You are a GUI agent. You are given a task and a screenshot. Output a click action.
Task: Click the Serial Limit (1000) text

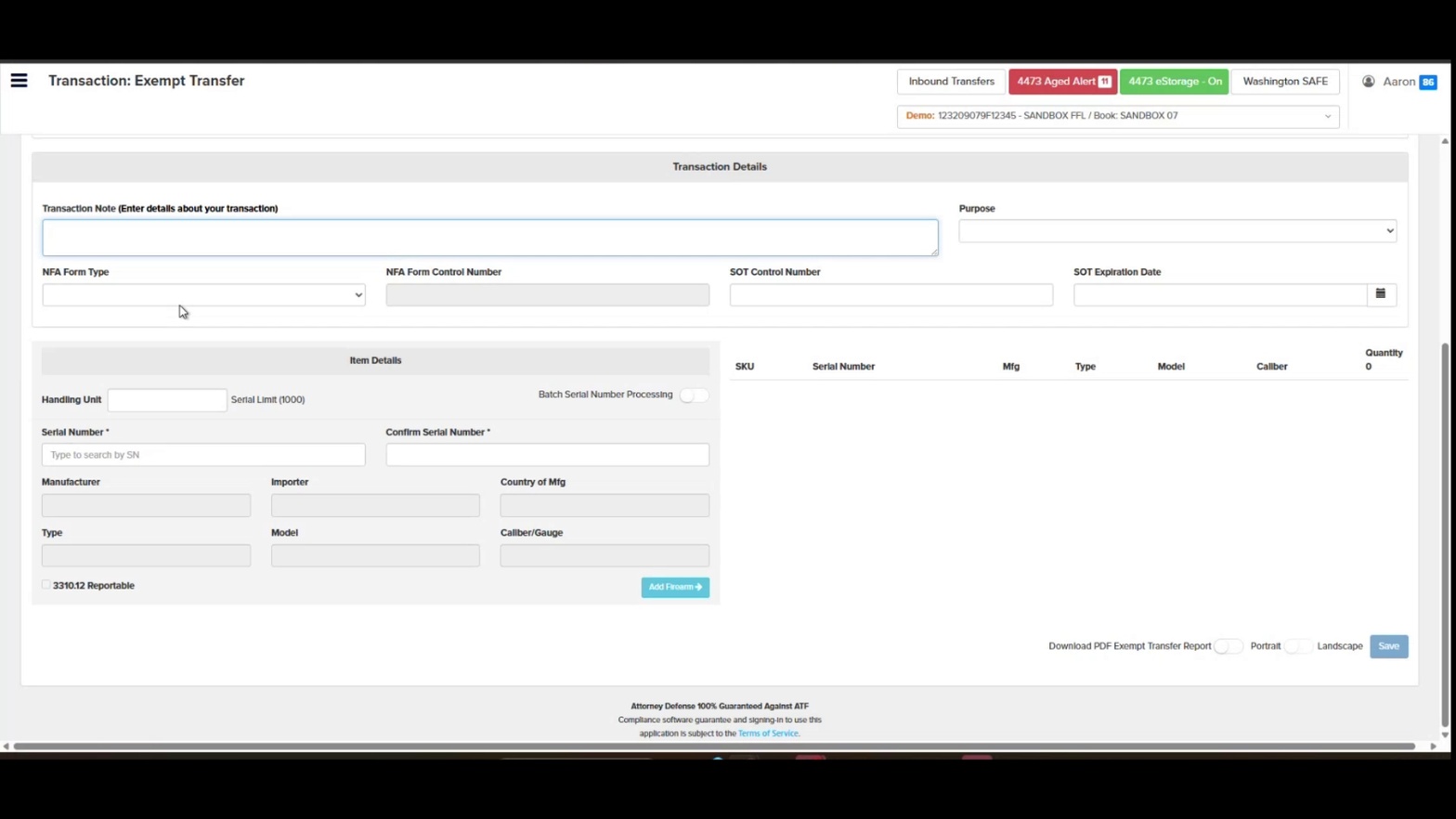click(267, 400)
